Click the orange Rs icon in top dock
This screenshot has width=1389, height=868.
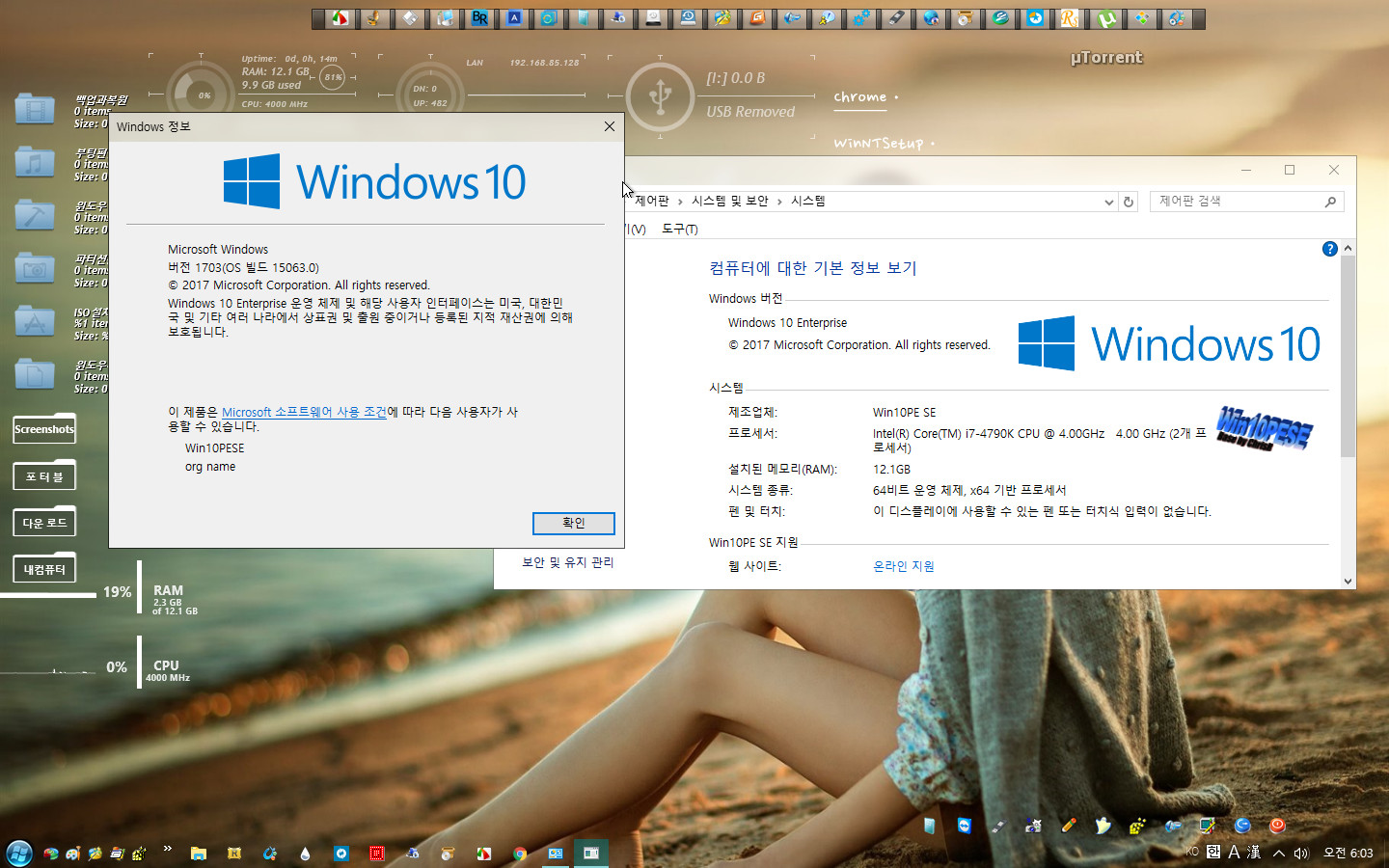[x=1070, y=18]
